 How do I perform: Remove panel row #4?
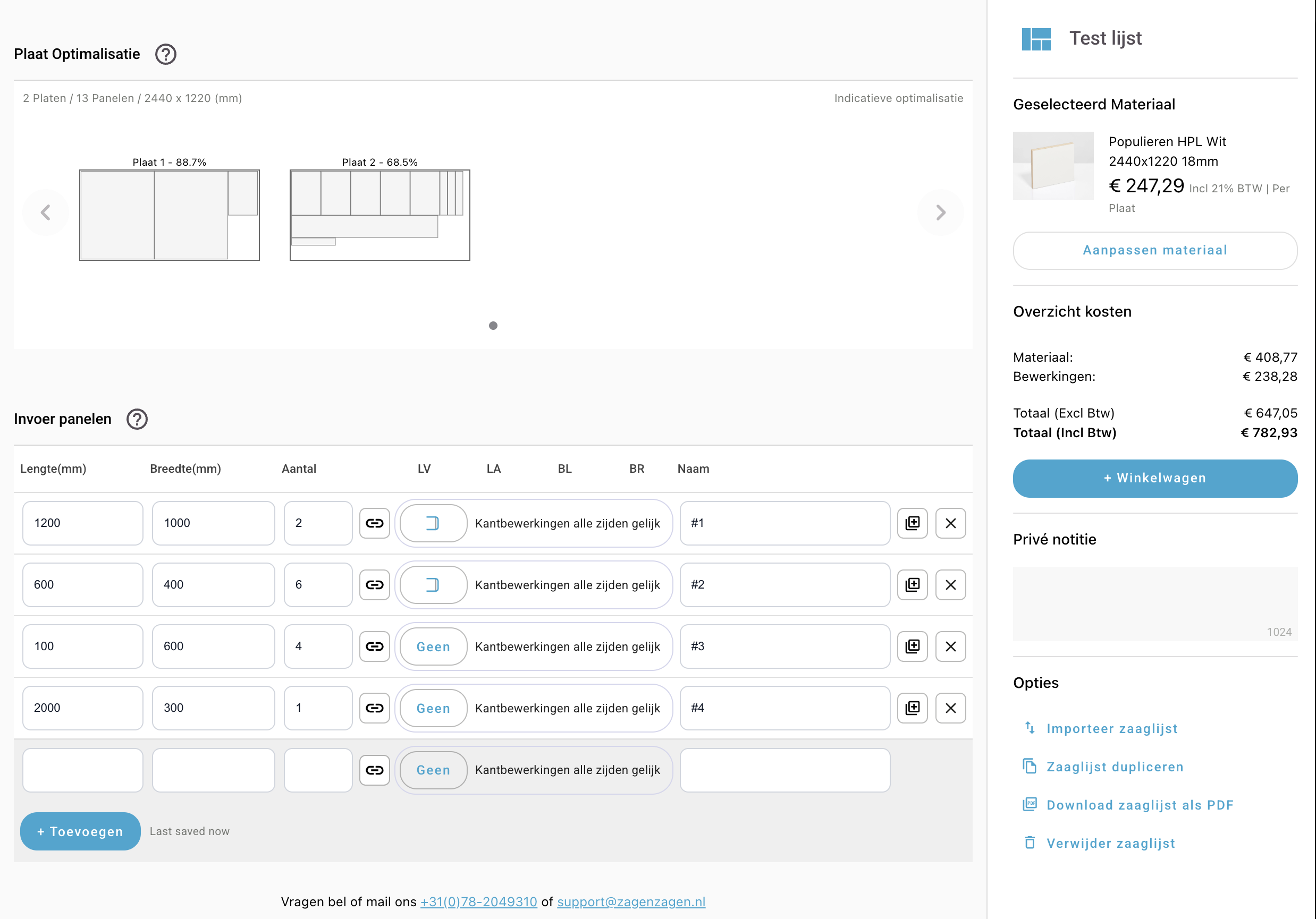point(950,708)
